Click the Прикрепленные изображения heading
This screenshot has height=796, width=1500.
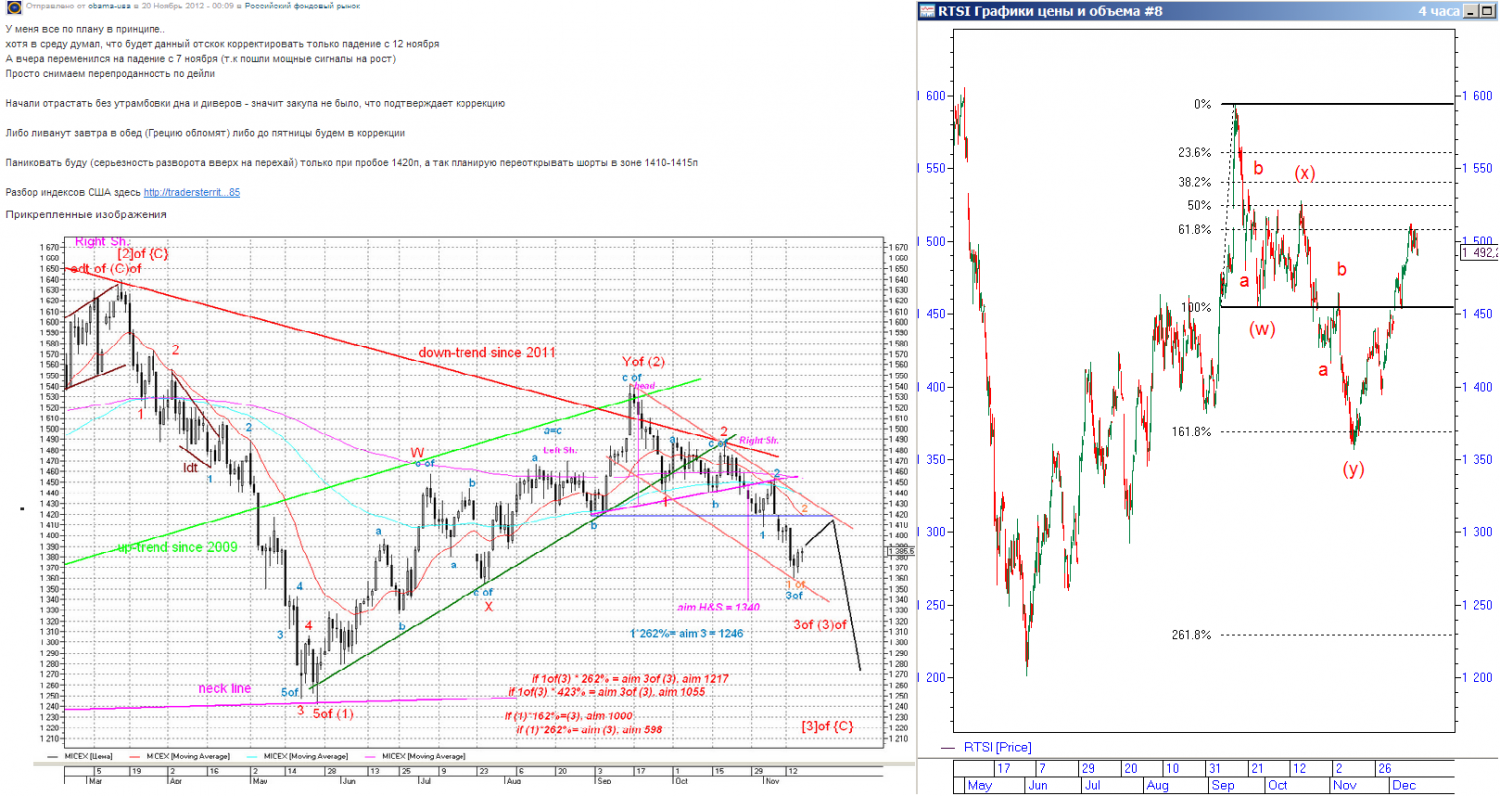click(x=86, y=215)
